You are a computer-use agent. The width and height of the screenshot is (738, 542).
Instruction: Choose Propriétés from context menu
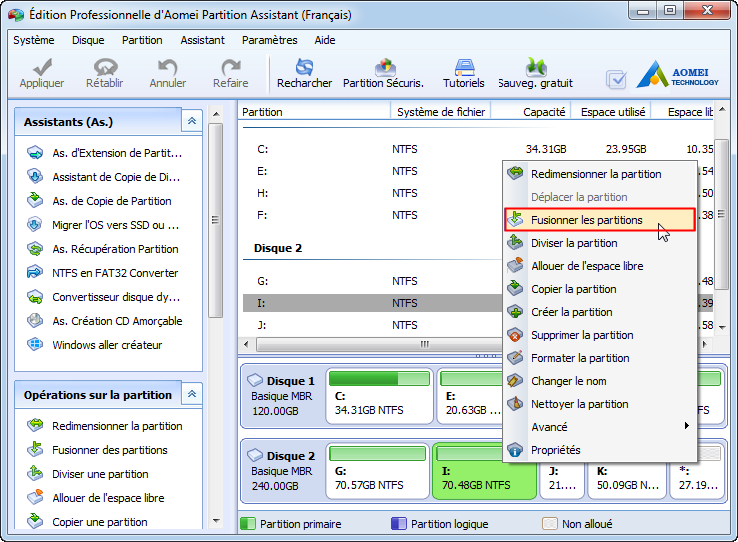(600, 450)
